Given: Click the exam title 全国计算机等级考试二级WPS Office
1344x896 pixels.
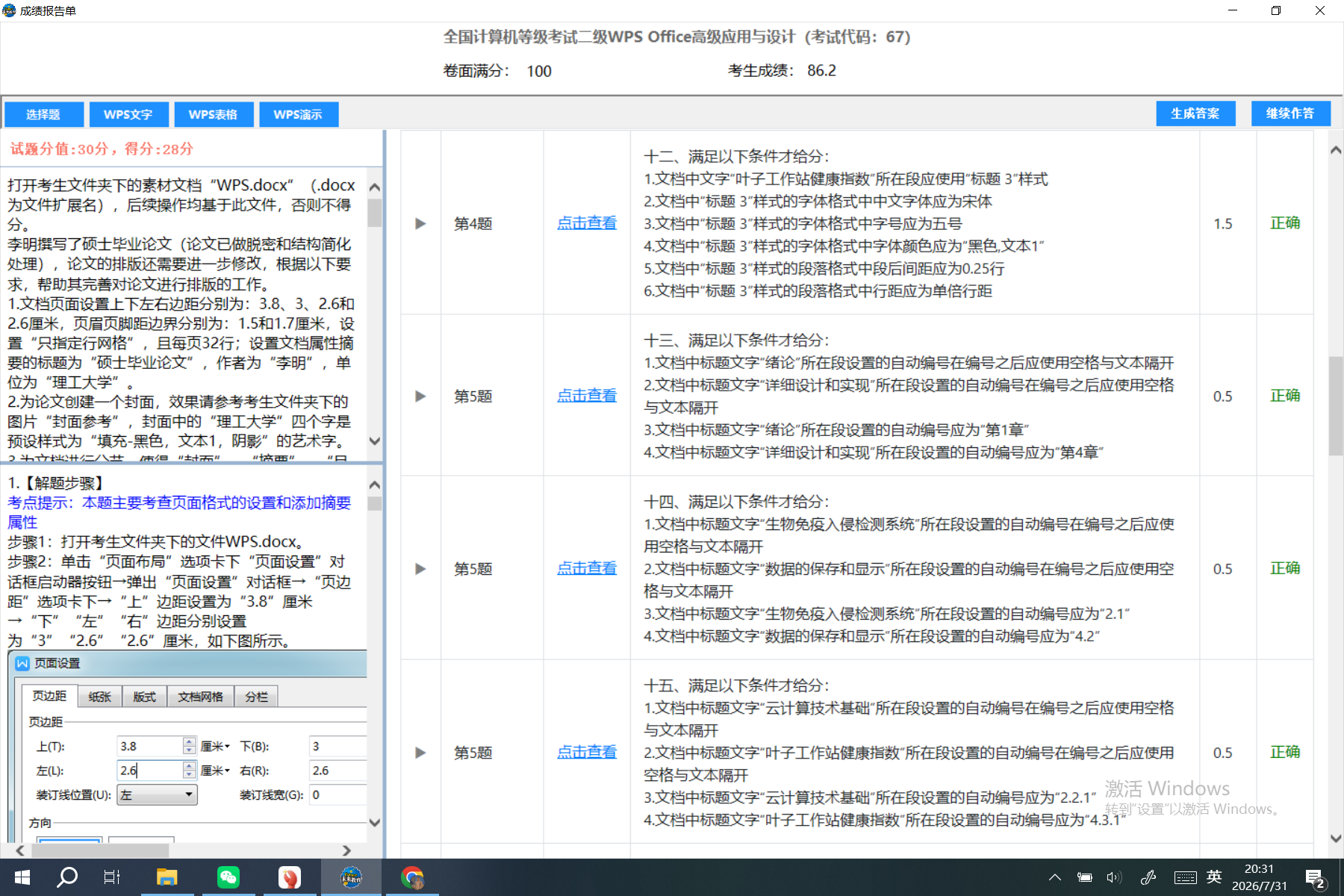Looking at the screenshot, I should 676,37.
